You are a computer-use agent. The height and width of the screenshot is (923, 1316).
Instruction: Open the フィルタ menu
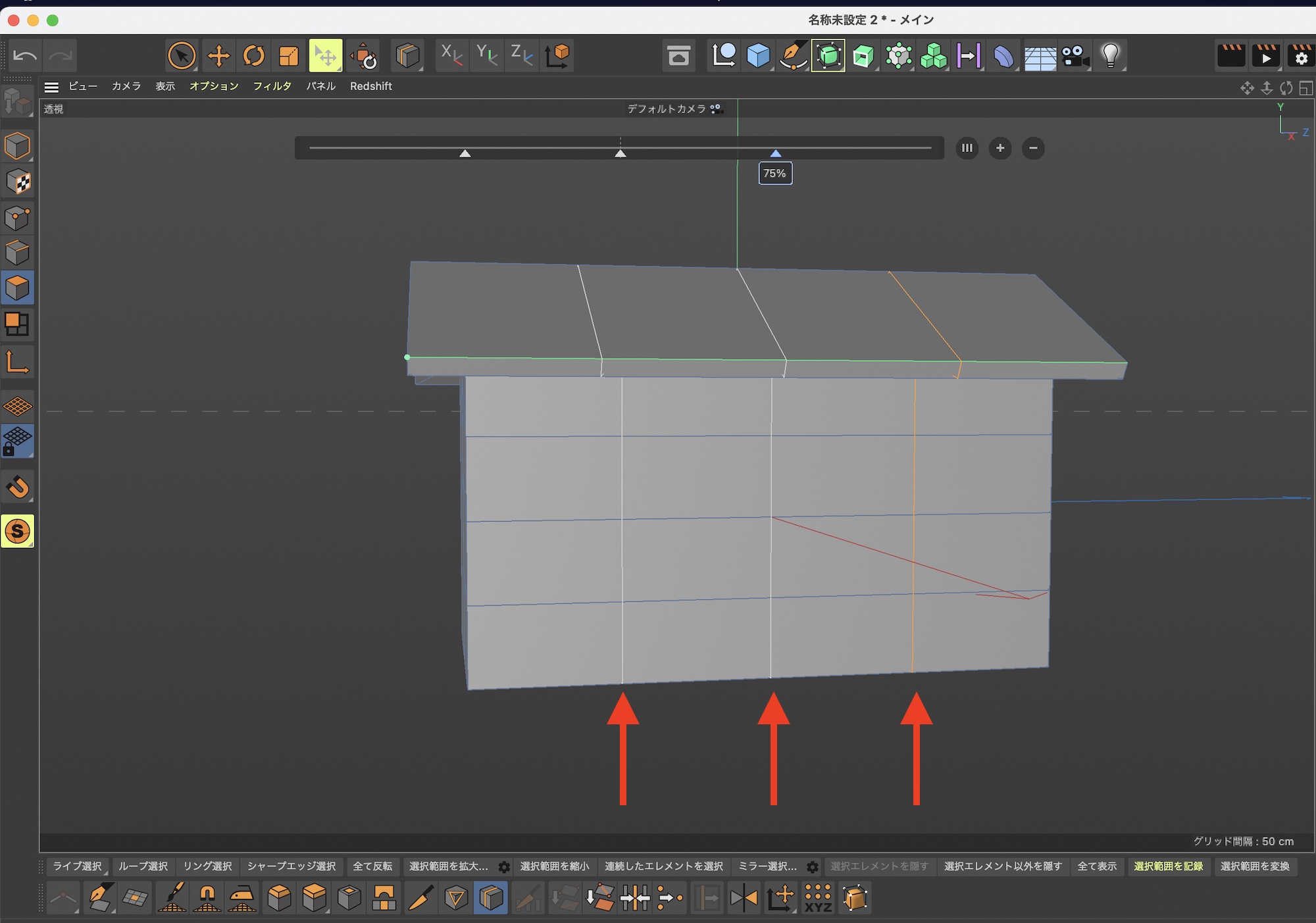point(272,86)
